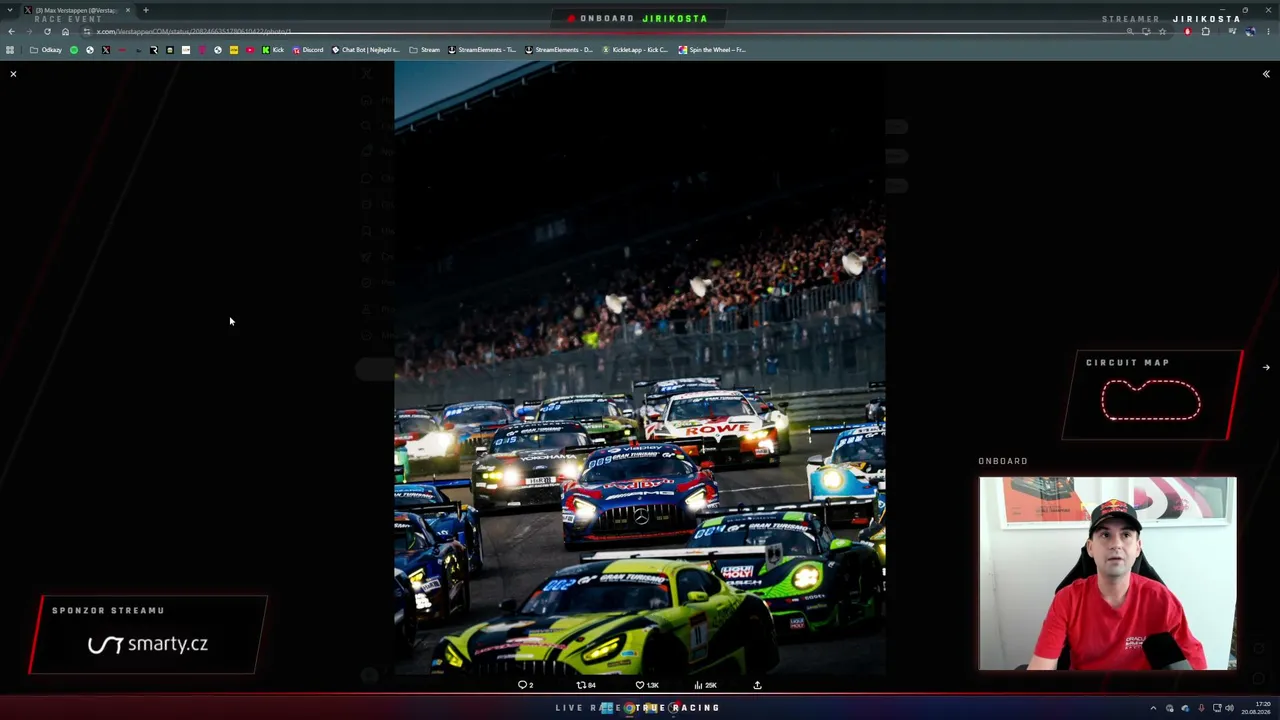
Task: Open a new browser tab
Action: tap(146, 10)
